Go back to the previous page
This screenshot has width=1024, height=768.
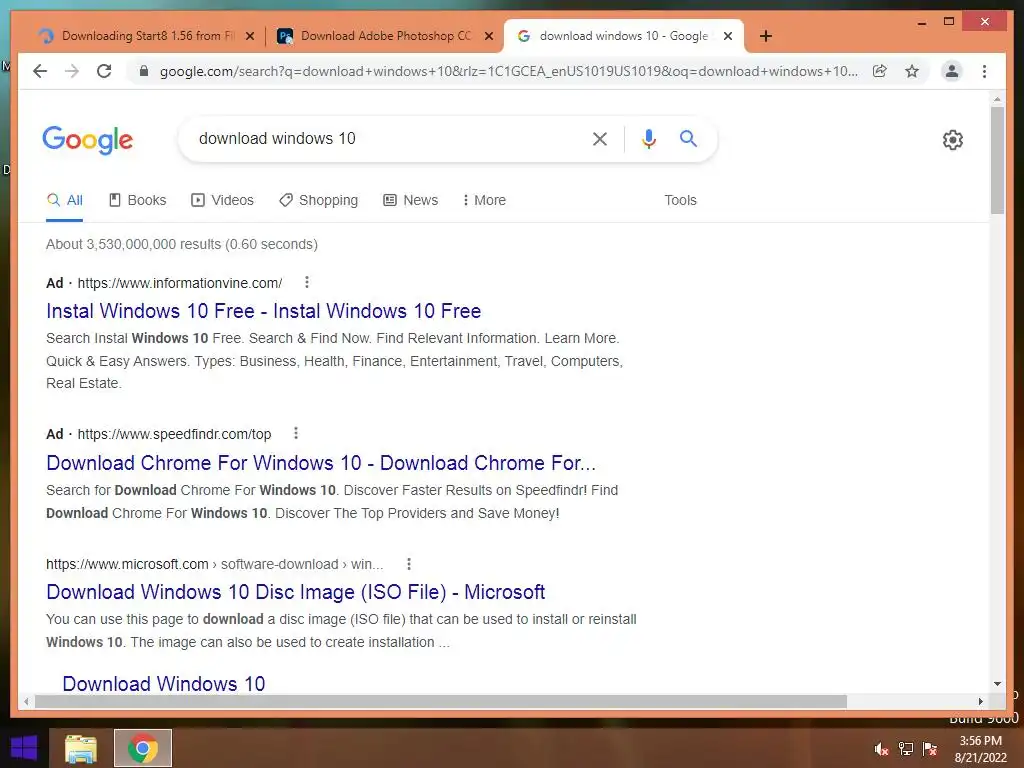[x=40, y=71]
